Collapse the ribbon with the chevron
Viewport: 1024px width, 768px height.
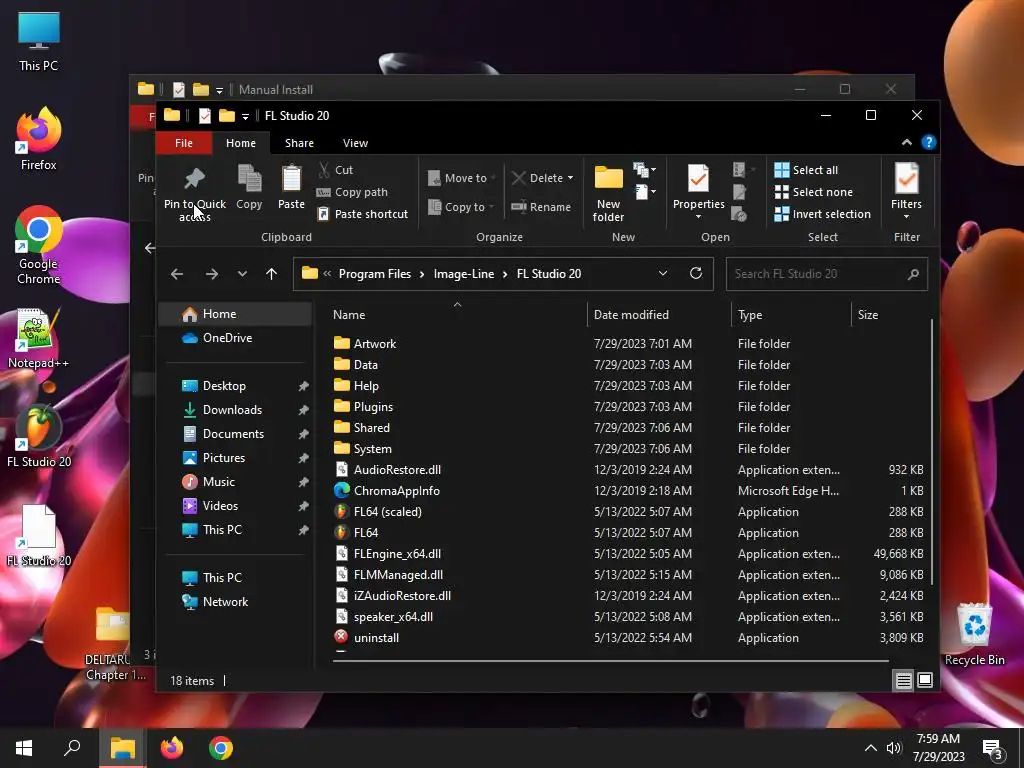[x=906, y=142]
